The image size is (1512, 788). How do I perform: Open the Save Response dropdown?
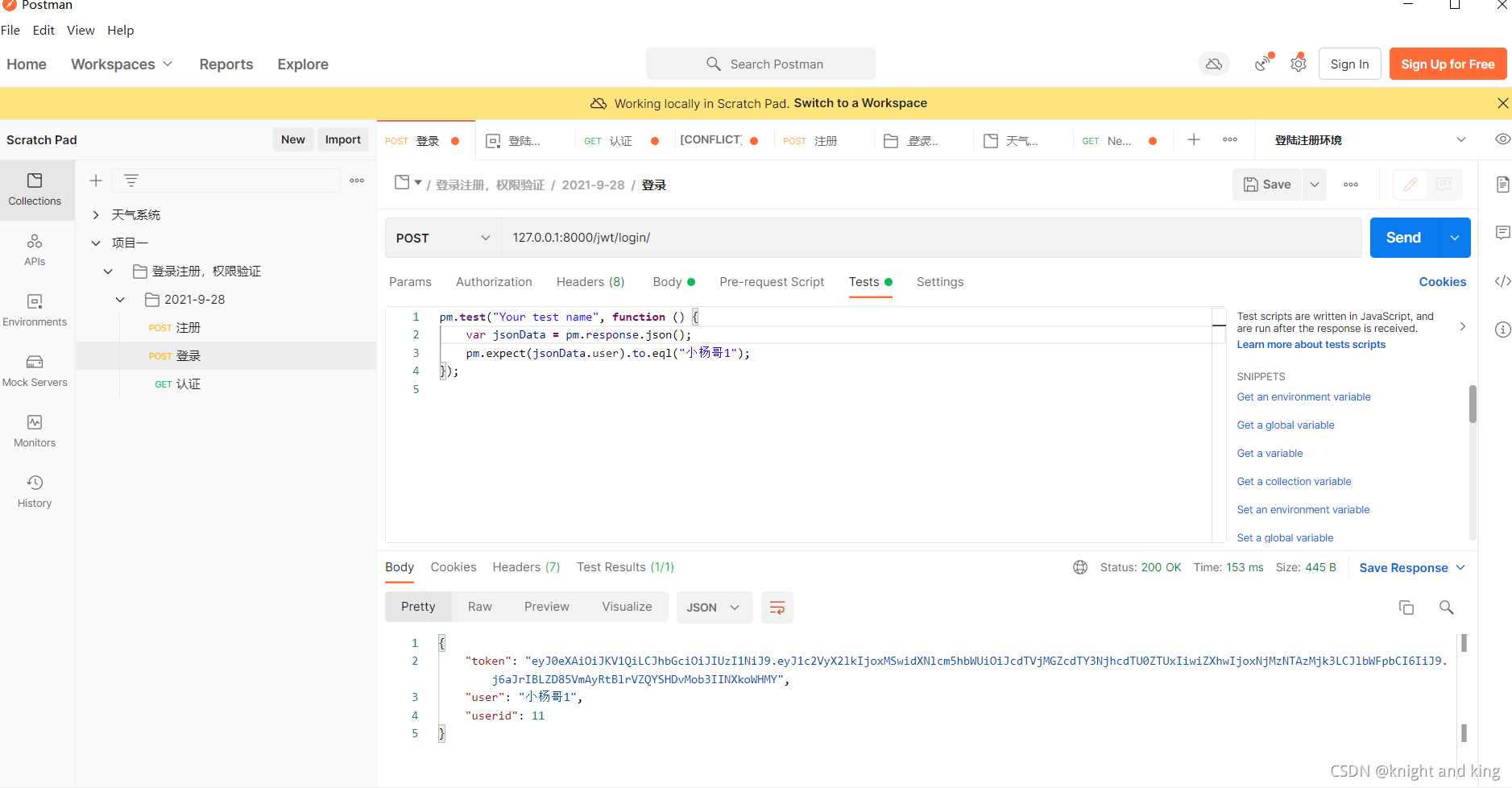tap(1412, 567)
